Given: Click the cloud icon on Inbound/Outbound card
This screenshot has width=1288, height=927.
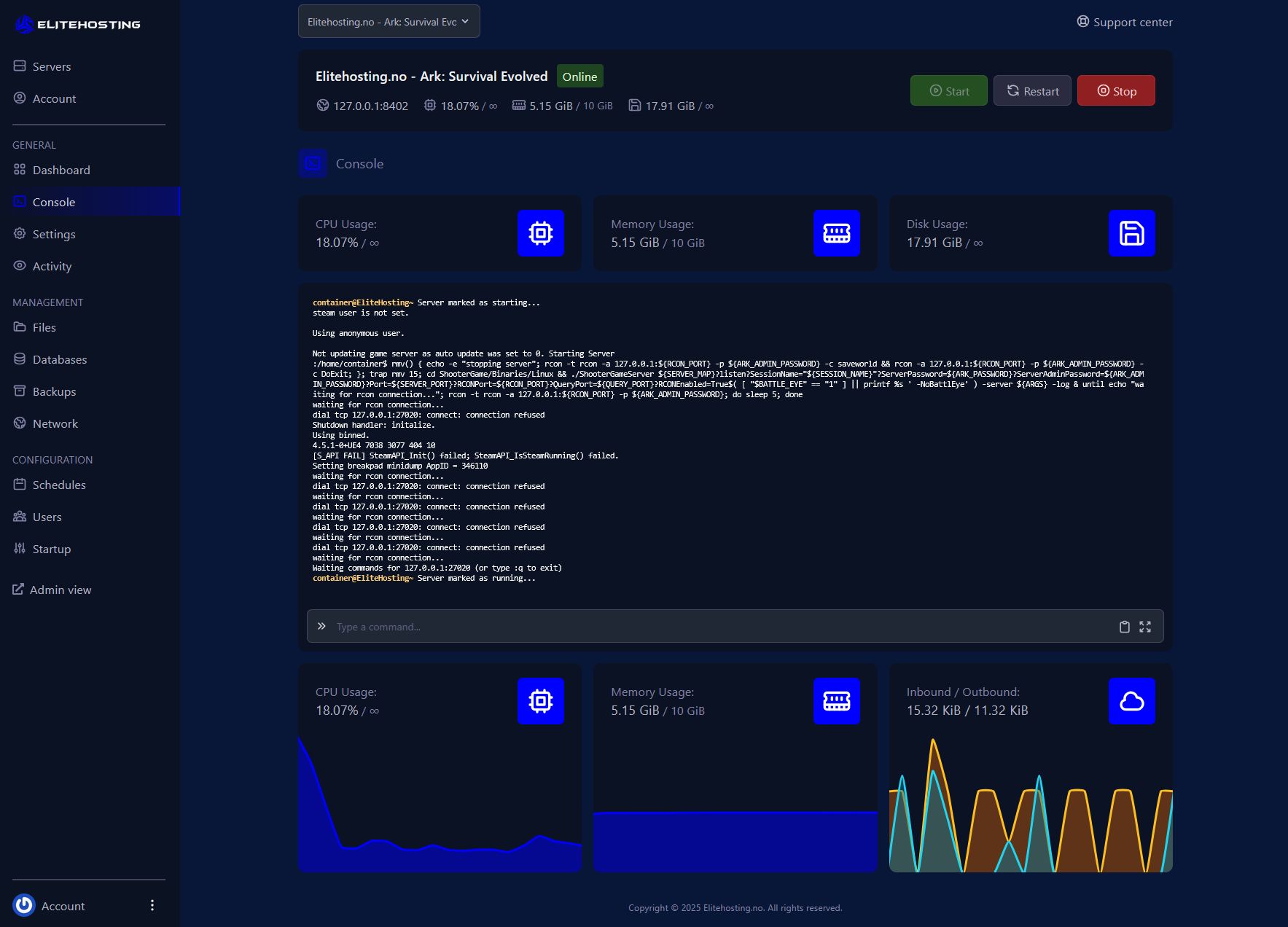Looking at the screenshot, I should coord(1131,701).
